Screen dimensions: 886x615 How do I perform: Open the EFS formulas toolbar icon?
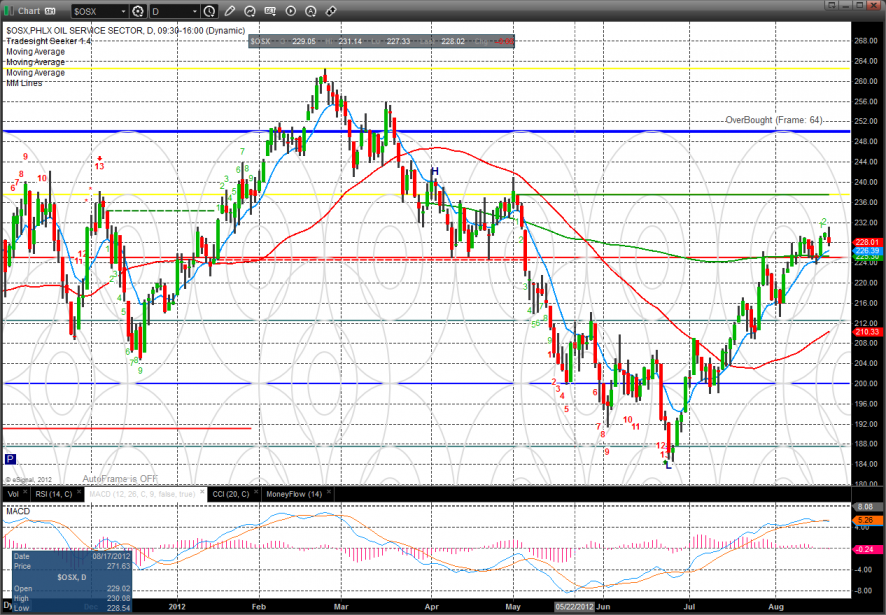tap(270, 11)
